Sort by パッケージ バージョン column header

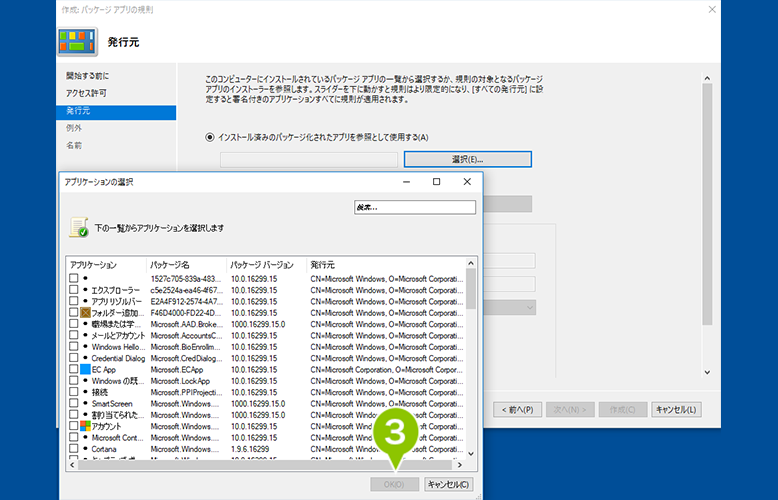[266, 265]
